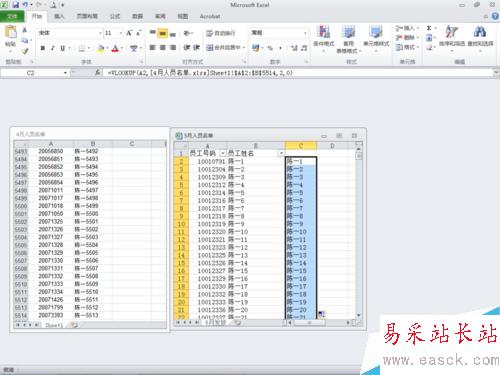Screen dimensions: 500x375
Task: Switch to the Acrobat ribbon tab
Action: [x=210, y=16]
